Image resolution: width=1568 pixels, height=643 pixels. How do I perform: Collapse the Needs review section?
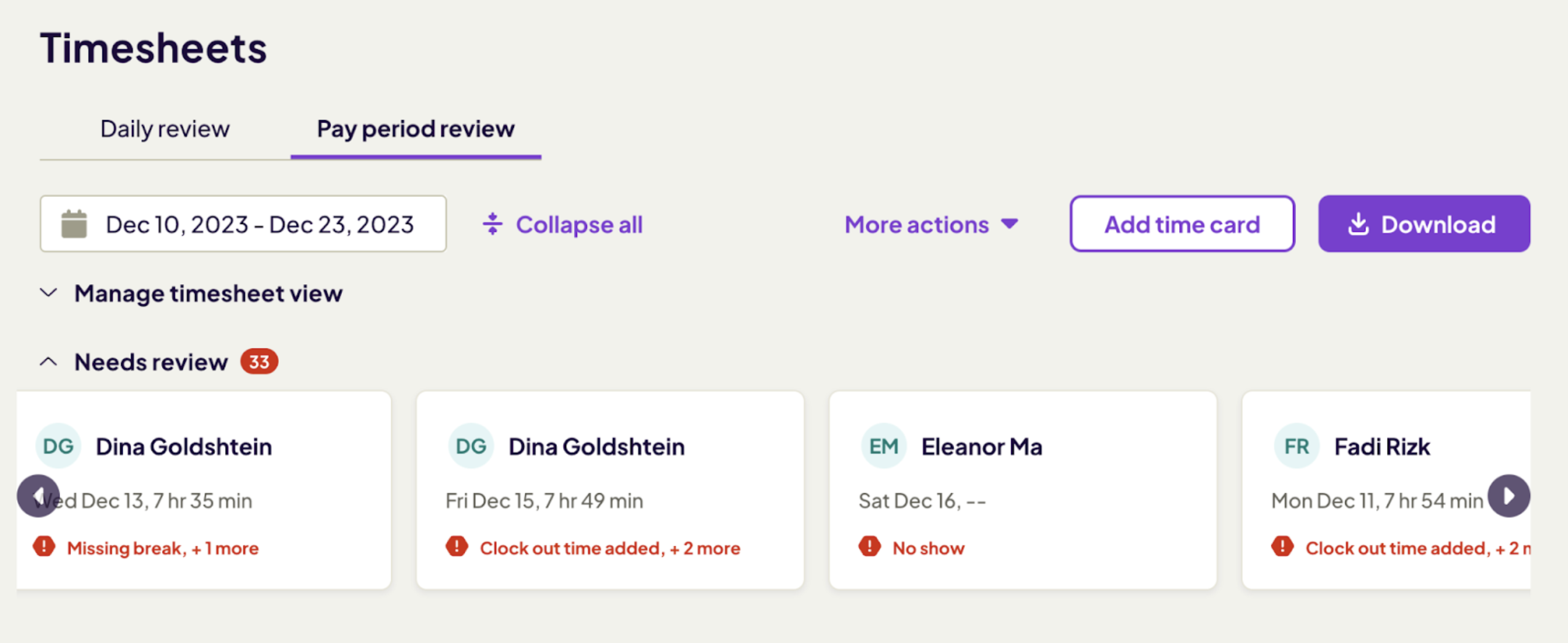tap(48, 361)
